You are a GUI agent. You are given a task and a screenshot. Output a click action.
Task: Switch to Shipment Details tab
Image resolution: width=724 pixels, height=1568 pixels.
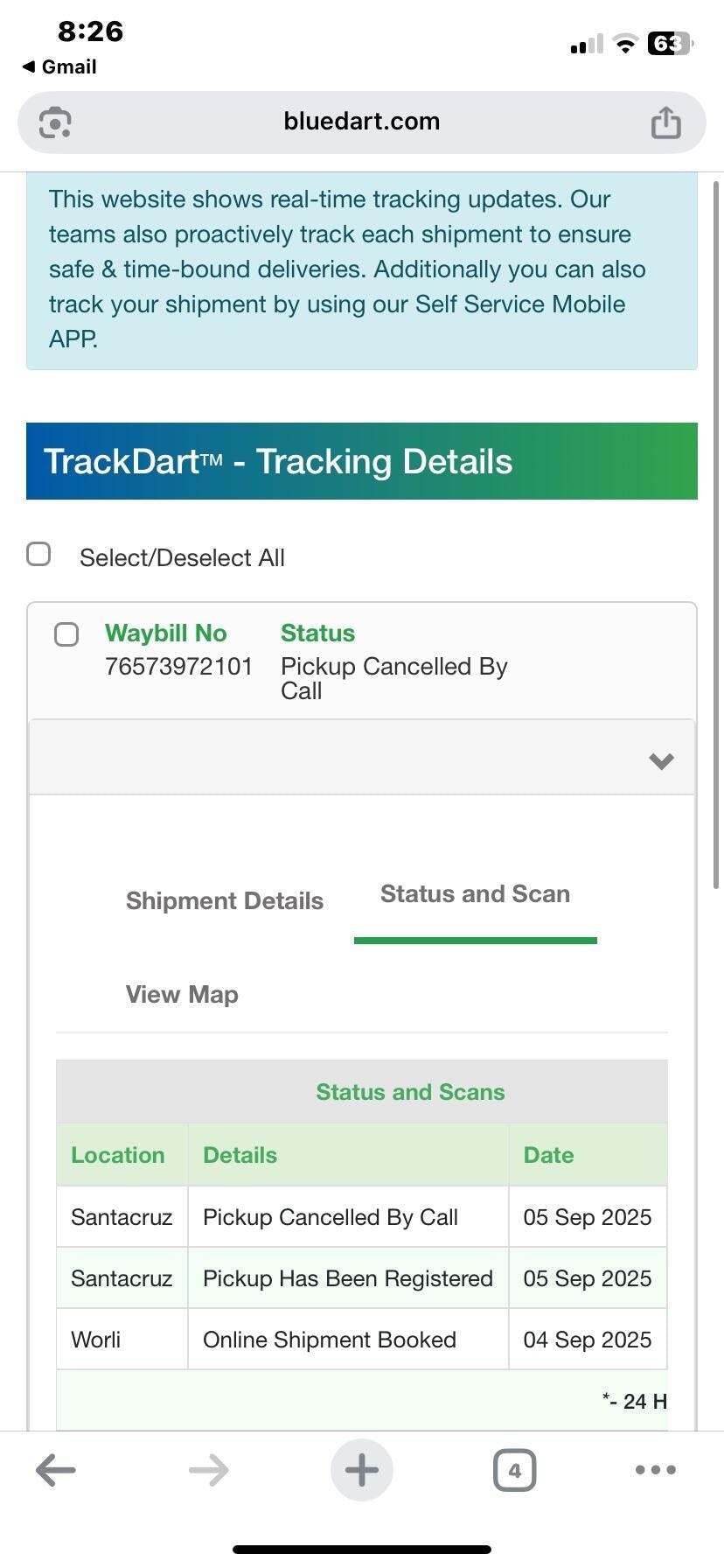[x=225, y=901]
